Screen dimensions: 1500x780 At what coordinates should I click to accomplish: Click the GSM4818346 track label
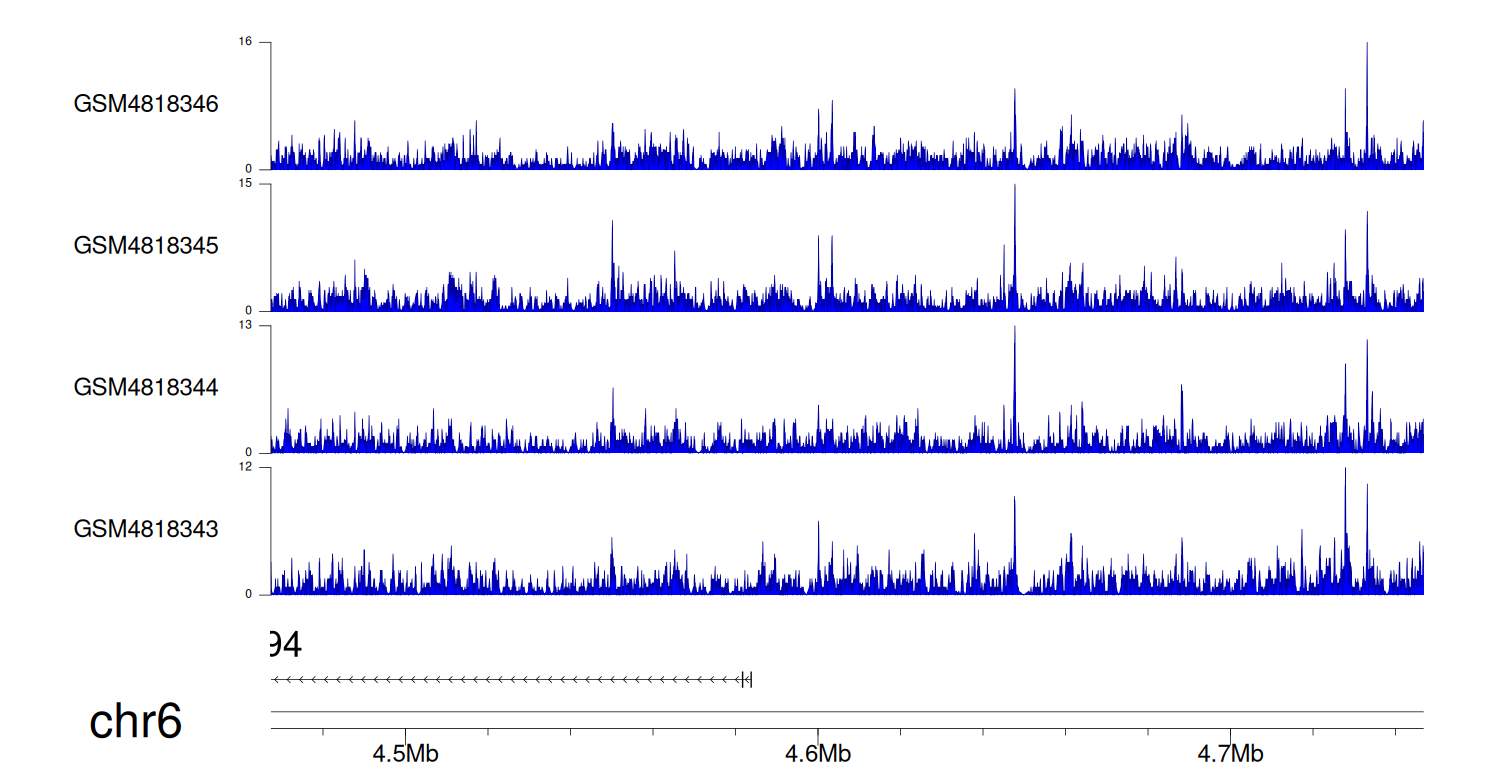pos(146,104)
